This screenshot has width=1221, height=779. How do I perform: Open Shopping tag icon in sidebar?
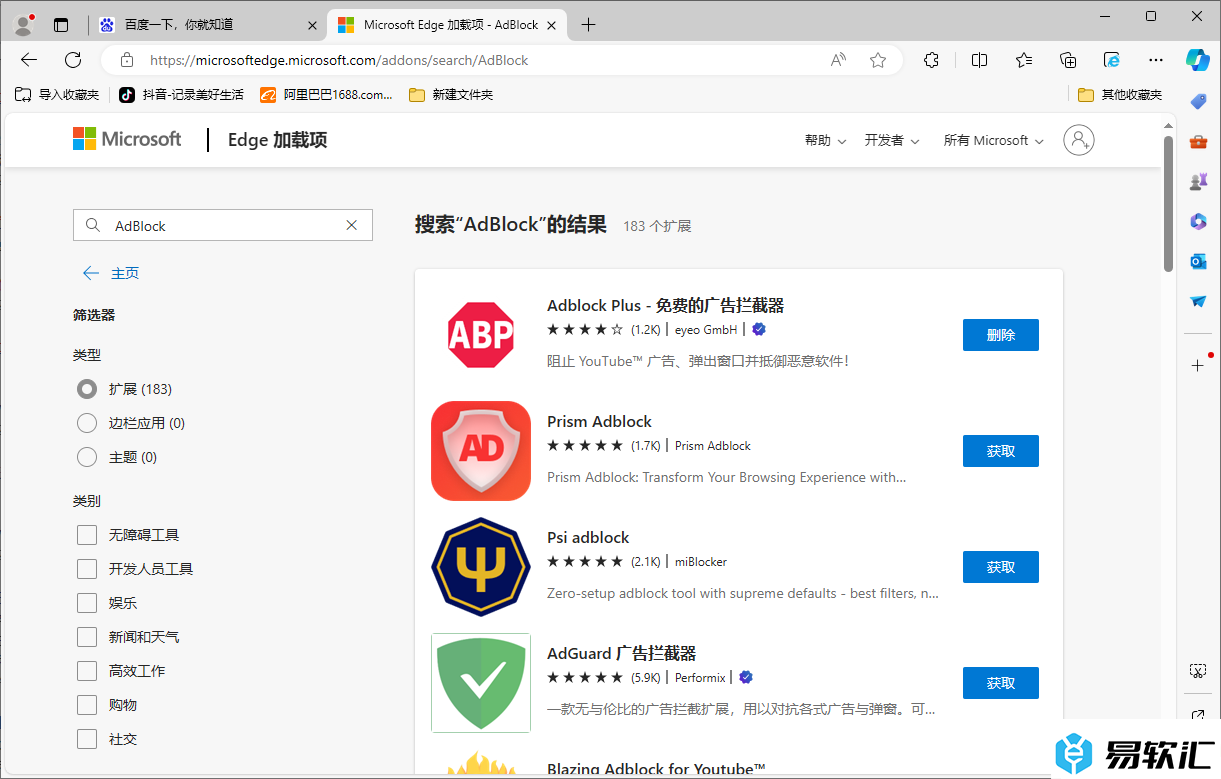point(1198,101)
